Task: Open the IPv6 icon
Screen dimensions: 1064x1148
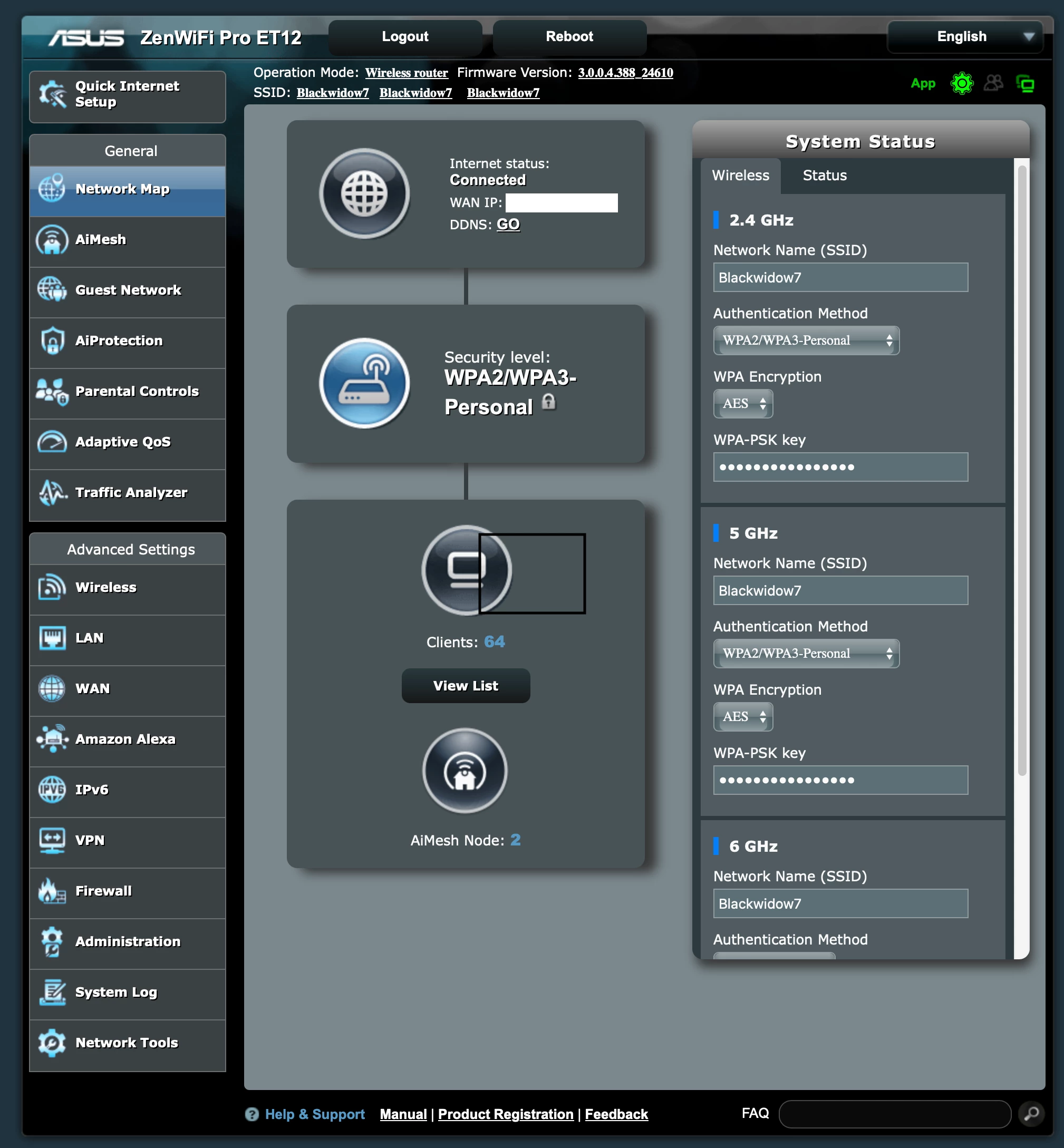Action: (x=52, y=790)
